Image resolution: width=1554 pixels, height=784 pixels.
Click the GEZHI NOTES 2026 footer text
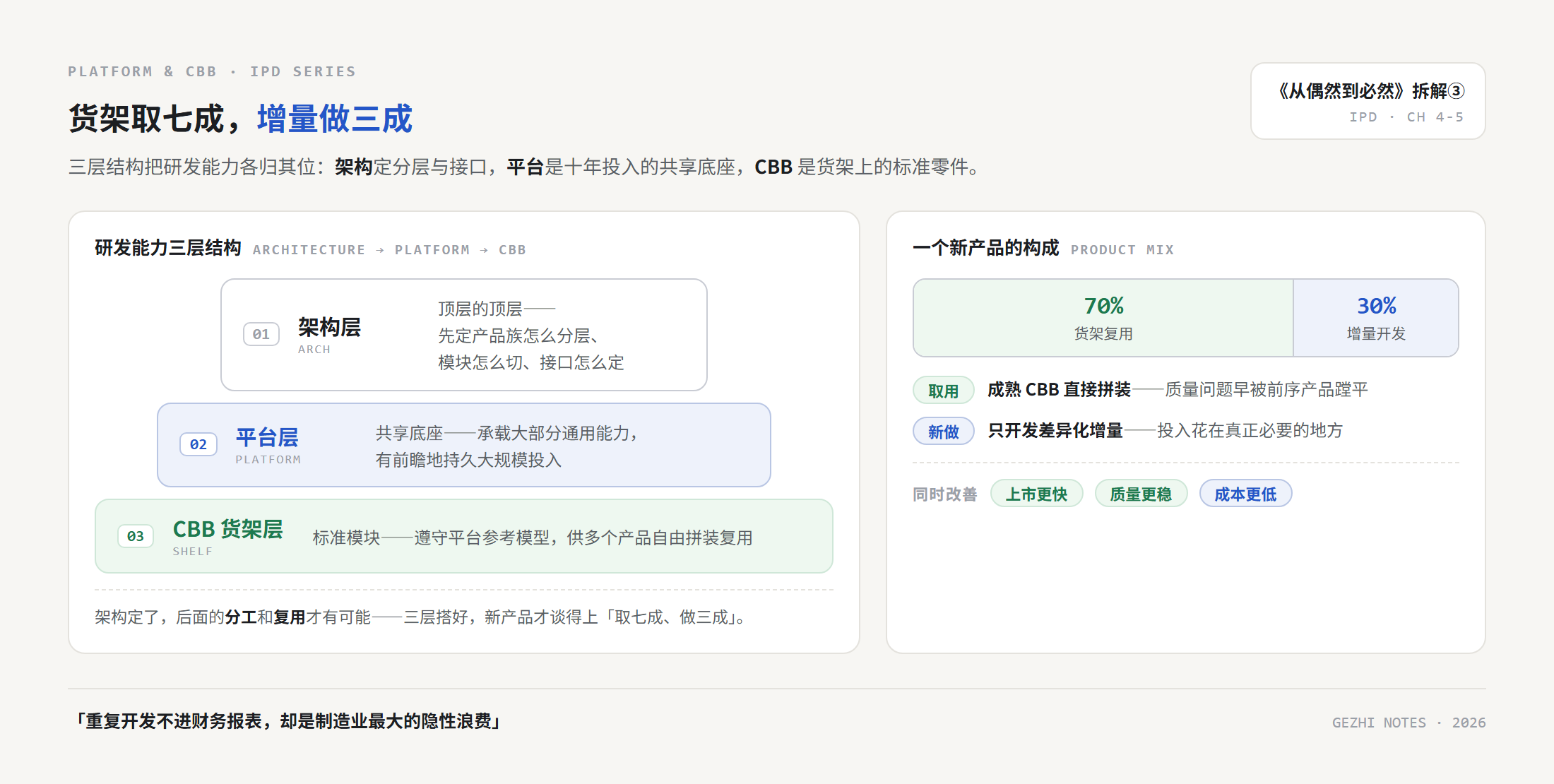pyautogui.click(x=1408, y=723)
